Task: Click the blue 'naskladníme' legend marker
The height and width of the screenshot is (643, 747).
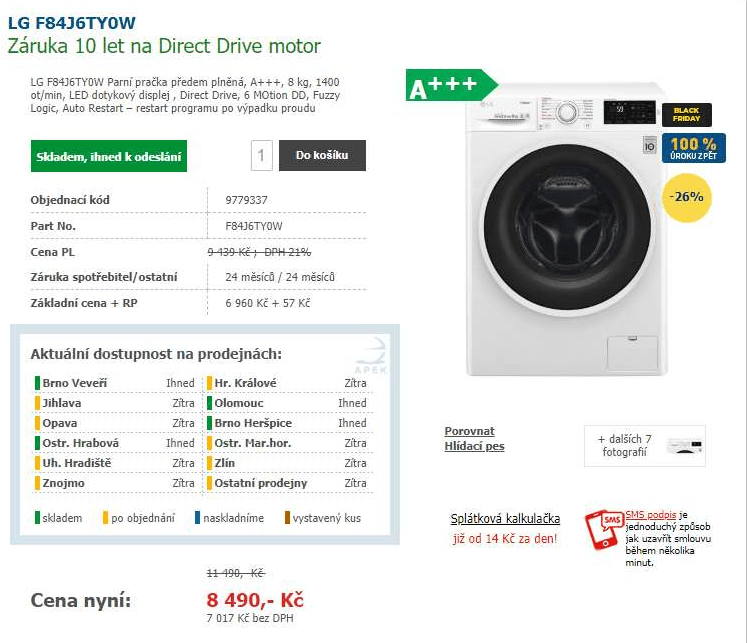Action: (x=197, y=518)
